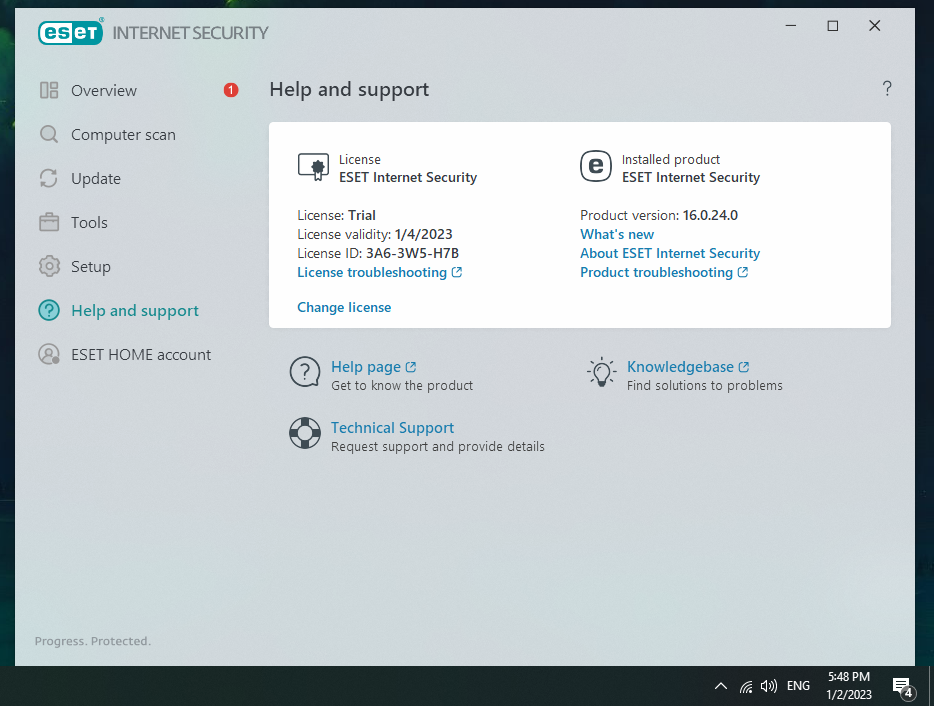Screen dimensions: 934x706
Task: Click the Setup gear icon
Action: coord(49,266)
